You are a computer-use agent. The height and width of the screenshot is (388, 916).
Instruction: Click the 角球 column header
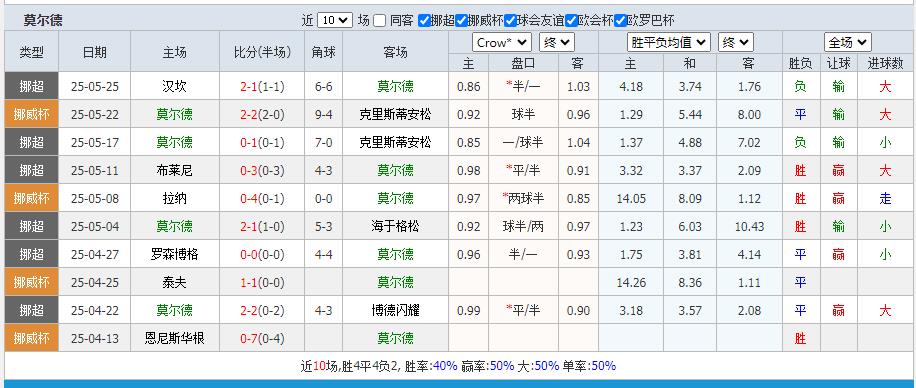pyautogui.click(x=324, y=52)
